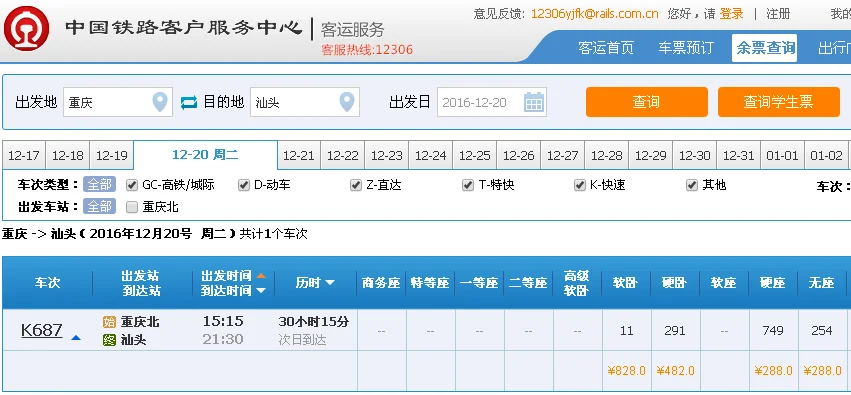Click departure time 15:15
Screen dimensions: 851x395
[x=223, y=321]
